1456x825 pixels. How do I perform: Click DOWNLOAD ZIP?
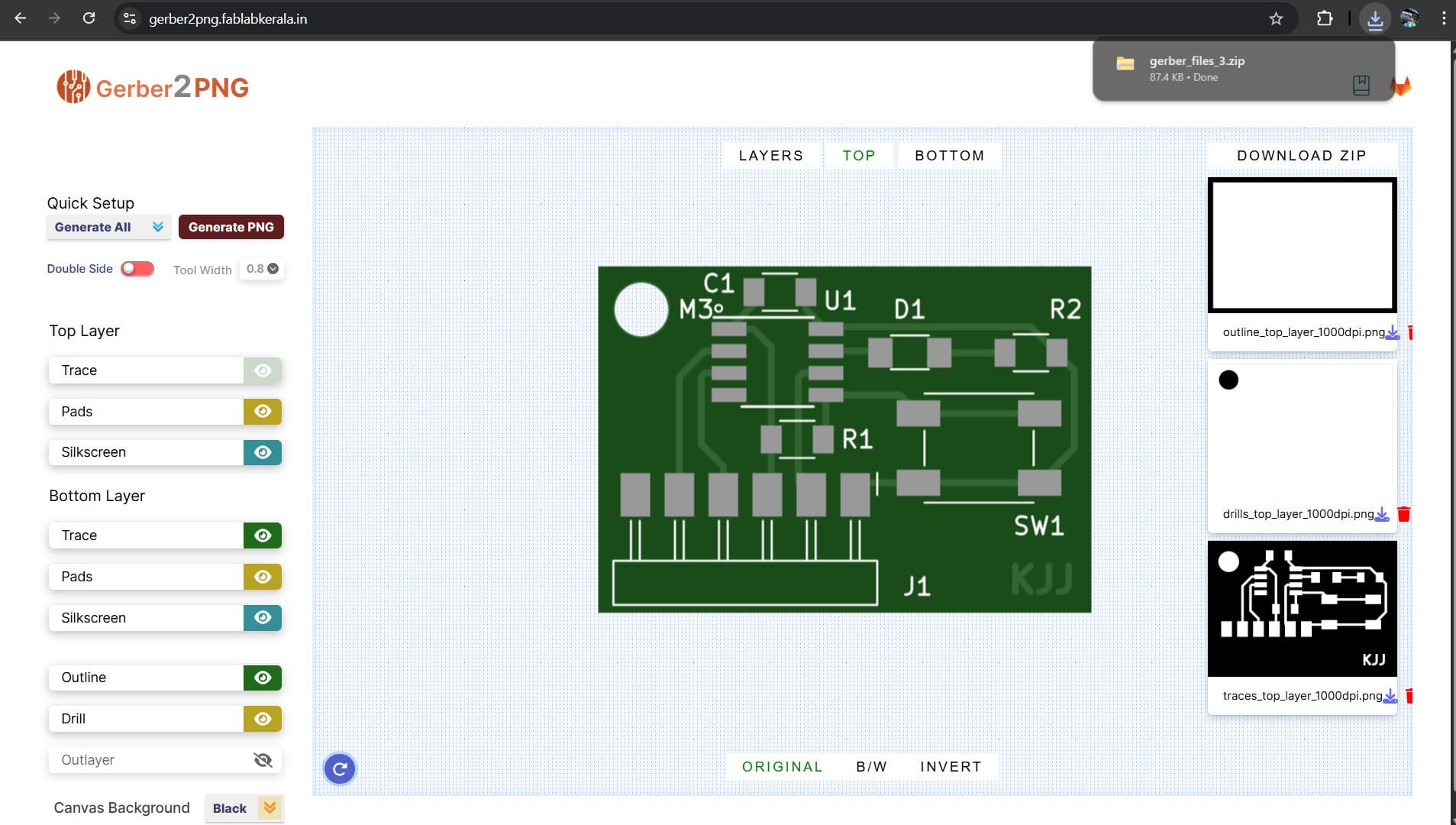tap(1300, 155)
